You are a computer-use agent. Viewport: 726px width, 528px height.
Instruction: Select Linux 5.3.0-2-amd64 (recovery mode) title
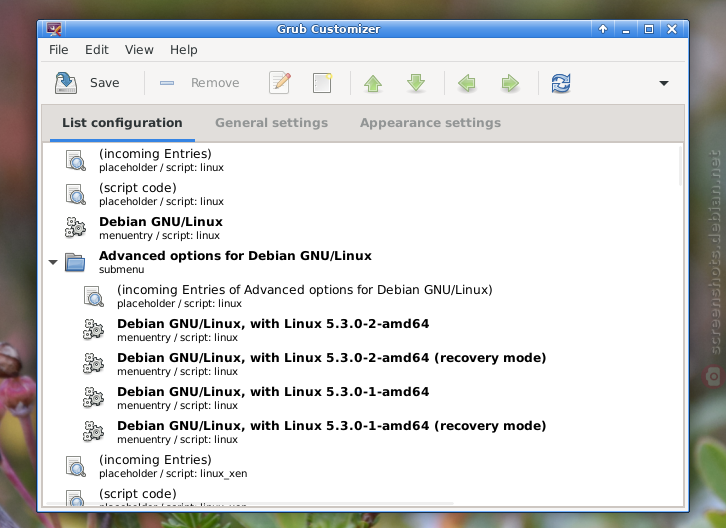[x=332, y=358]
